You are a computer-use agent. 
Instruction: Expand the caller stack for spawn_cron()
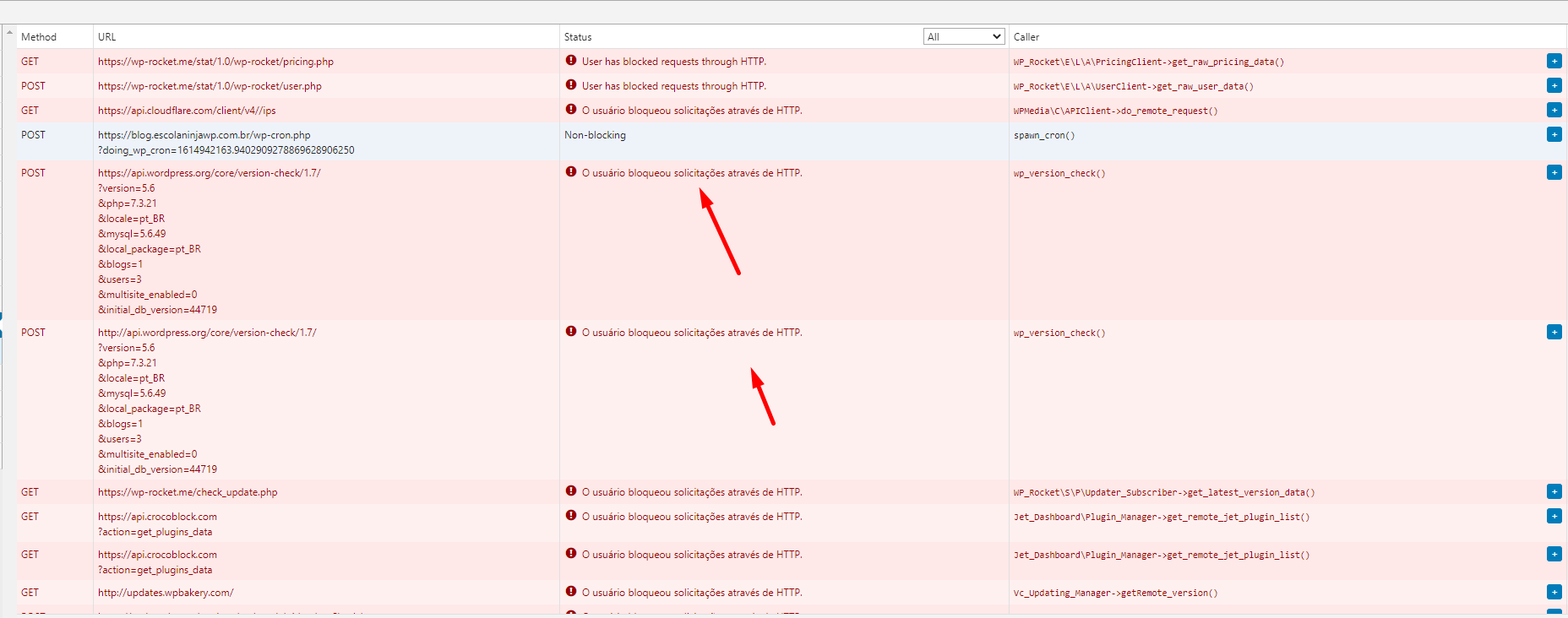(1554, 134)
